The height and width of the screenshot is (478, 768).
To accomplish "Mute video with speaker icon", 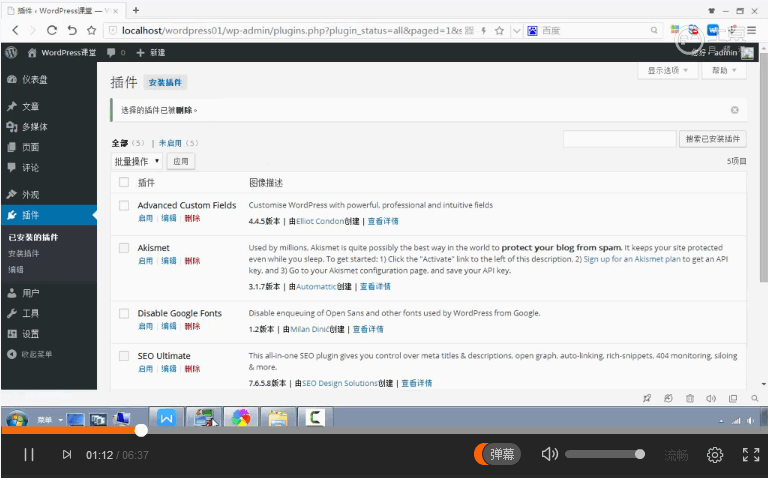I will [x=550, y=454].
